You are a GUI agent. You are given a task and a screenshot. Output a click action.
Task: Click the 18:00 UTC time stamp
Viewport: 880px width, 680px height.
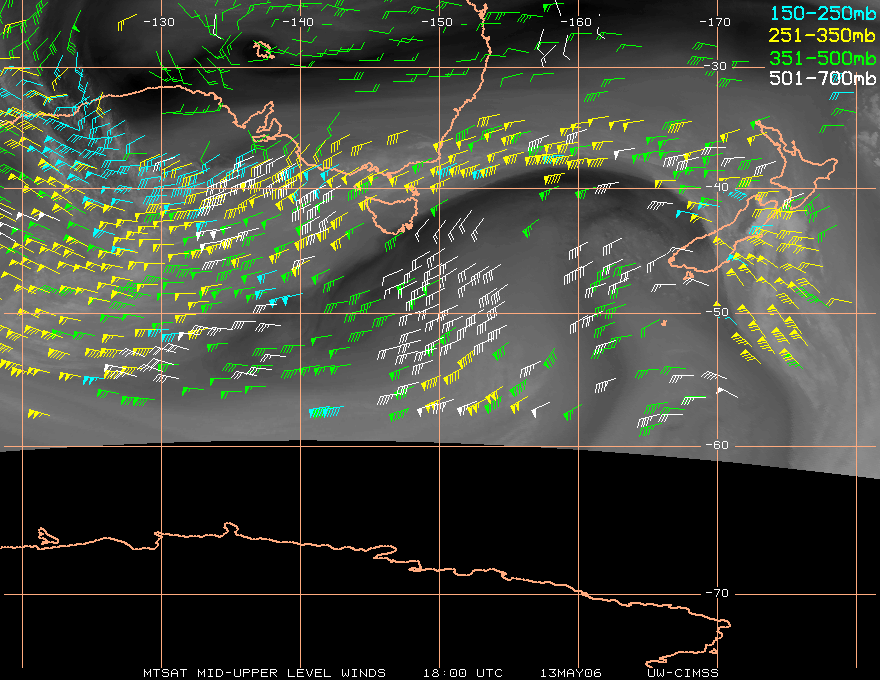[x=463, y=673]
